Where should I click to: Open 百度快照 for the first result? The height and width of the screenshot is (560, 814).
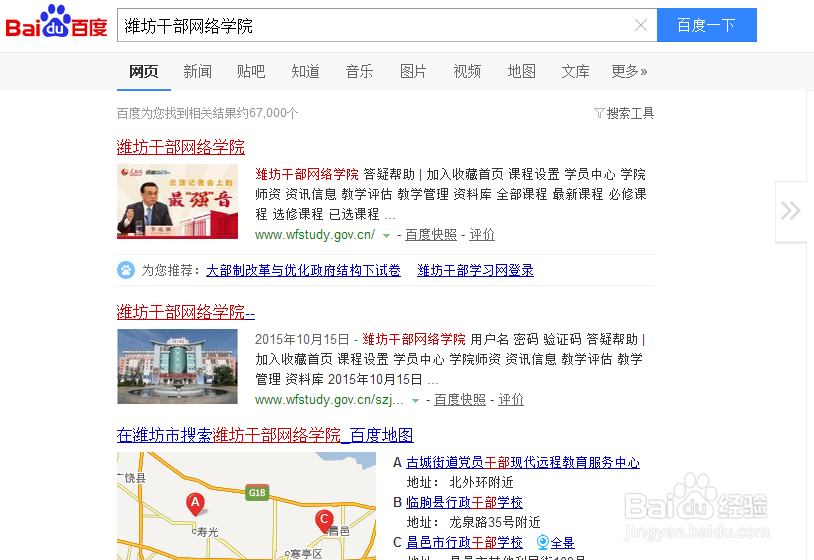pyautogui.click(x=431, y=235)
